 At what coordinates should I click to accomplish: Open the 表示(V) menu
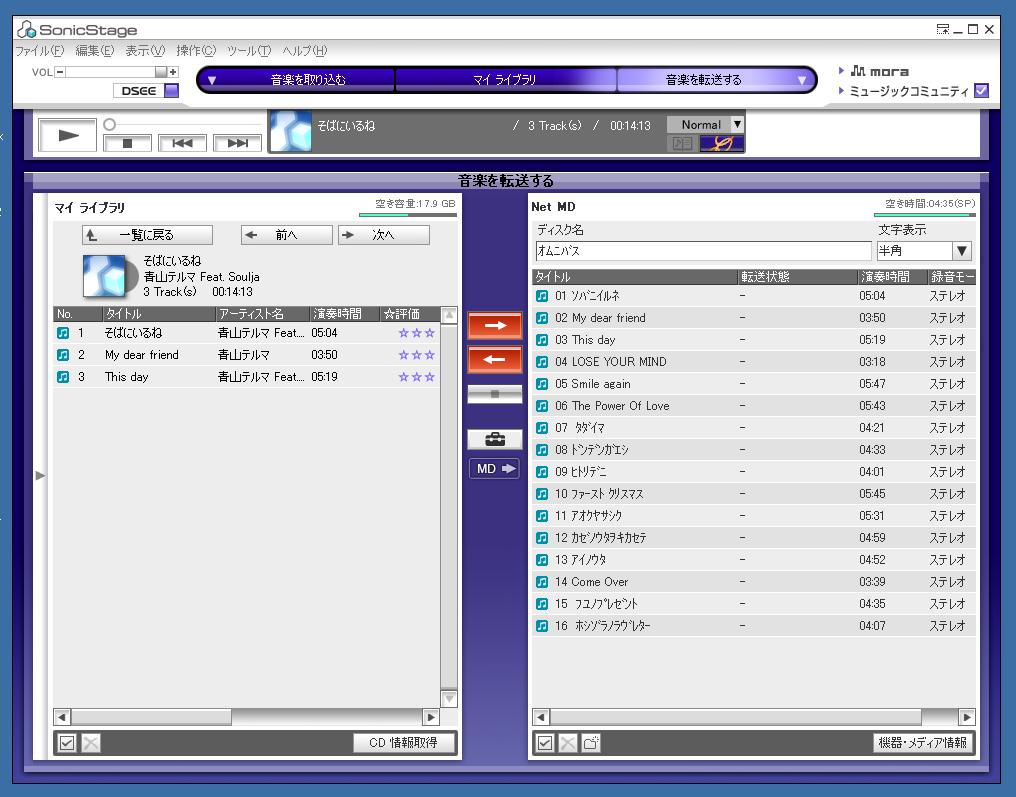(145, 51)
